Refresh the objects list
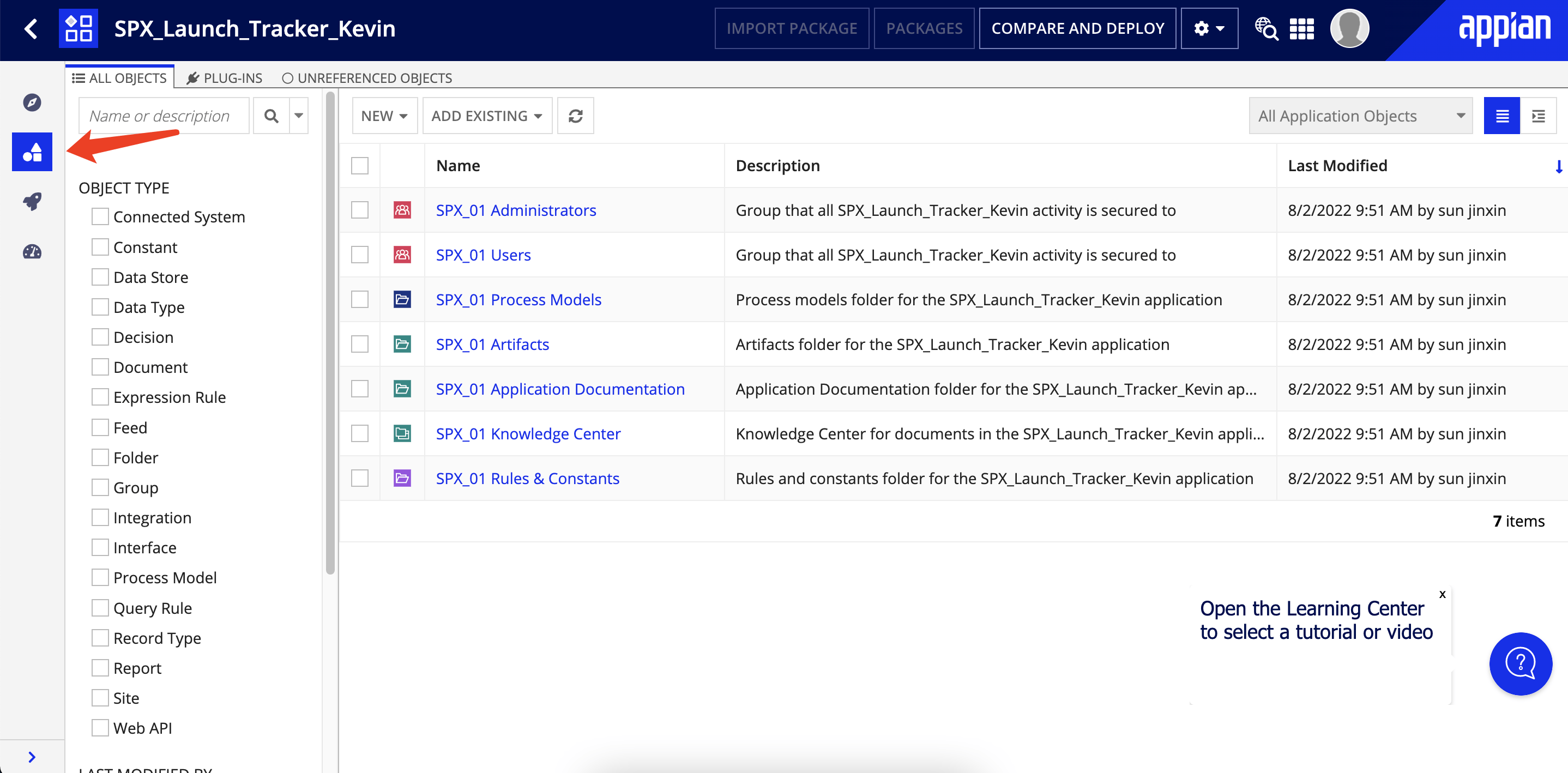1568x773 pixels. tap(575, 116)
